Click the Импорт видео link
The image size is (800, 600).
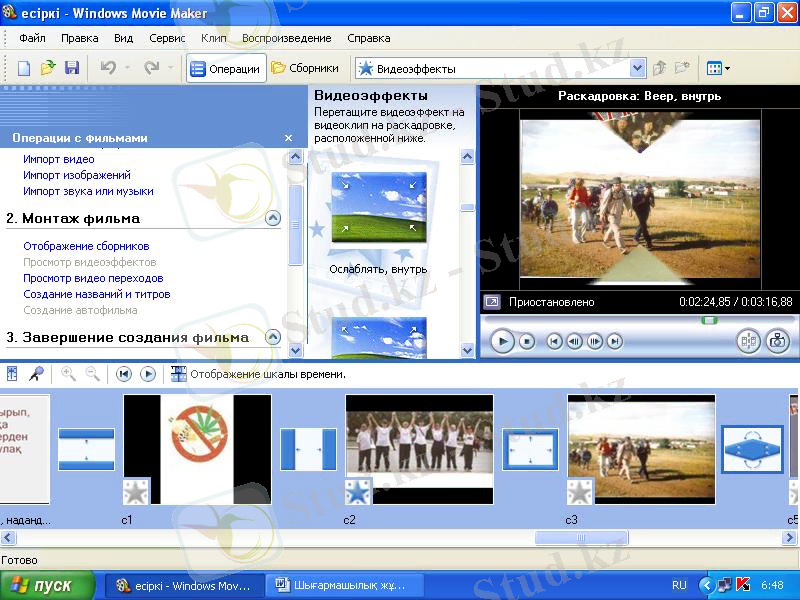coord(59,159)
